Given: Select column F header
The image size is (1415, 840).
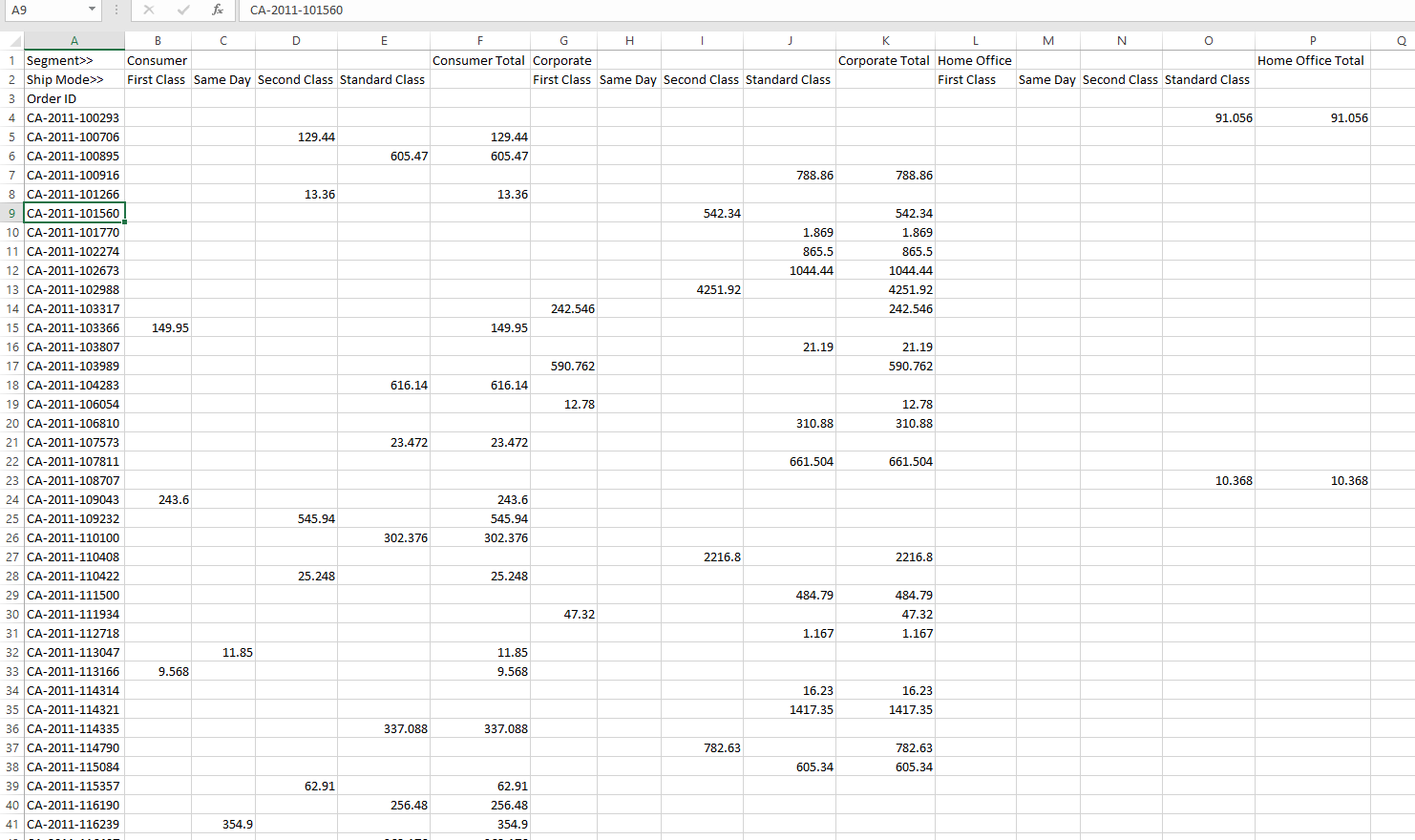Looking at the screenshot, I should [479, 41].
